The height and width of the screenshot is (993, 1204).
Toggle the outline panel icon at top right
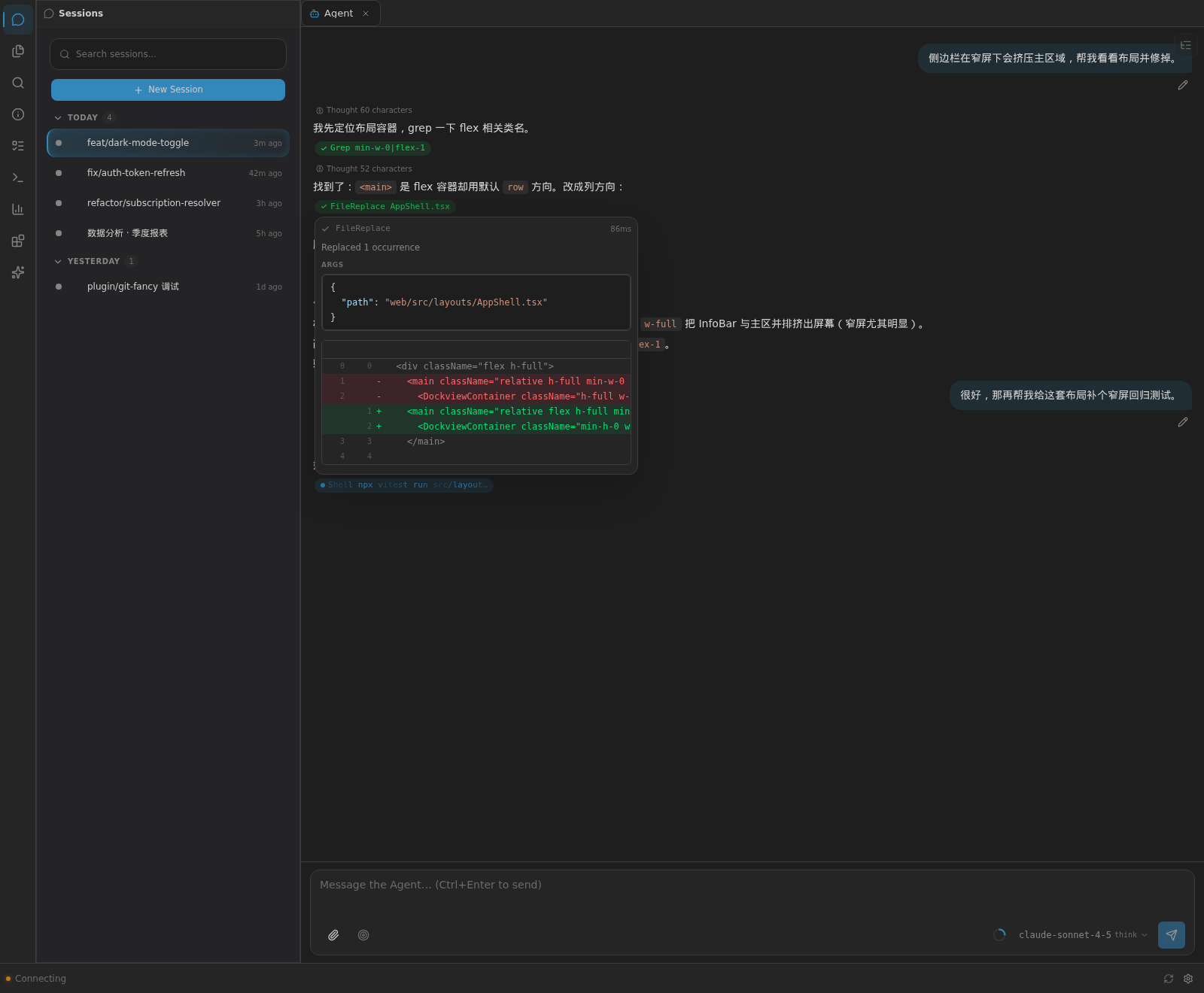[x=1186, y=45]
